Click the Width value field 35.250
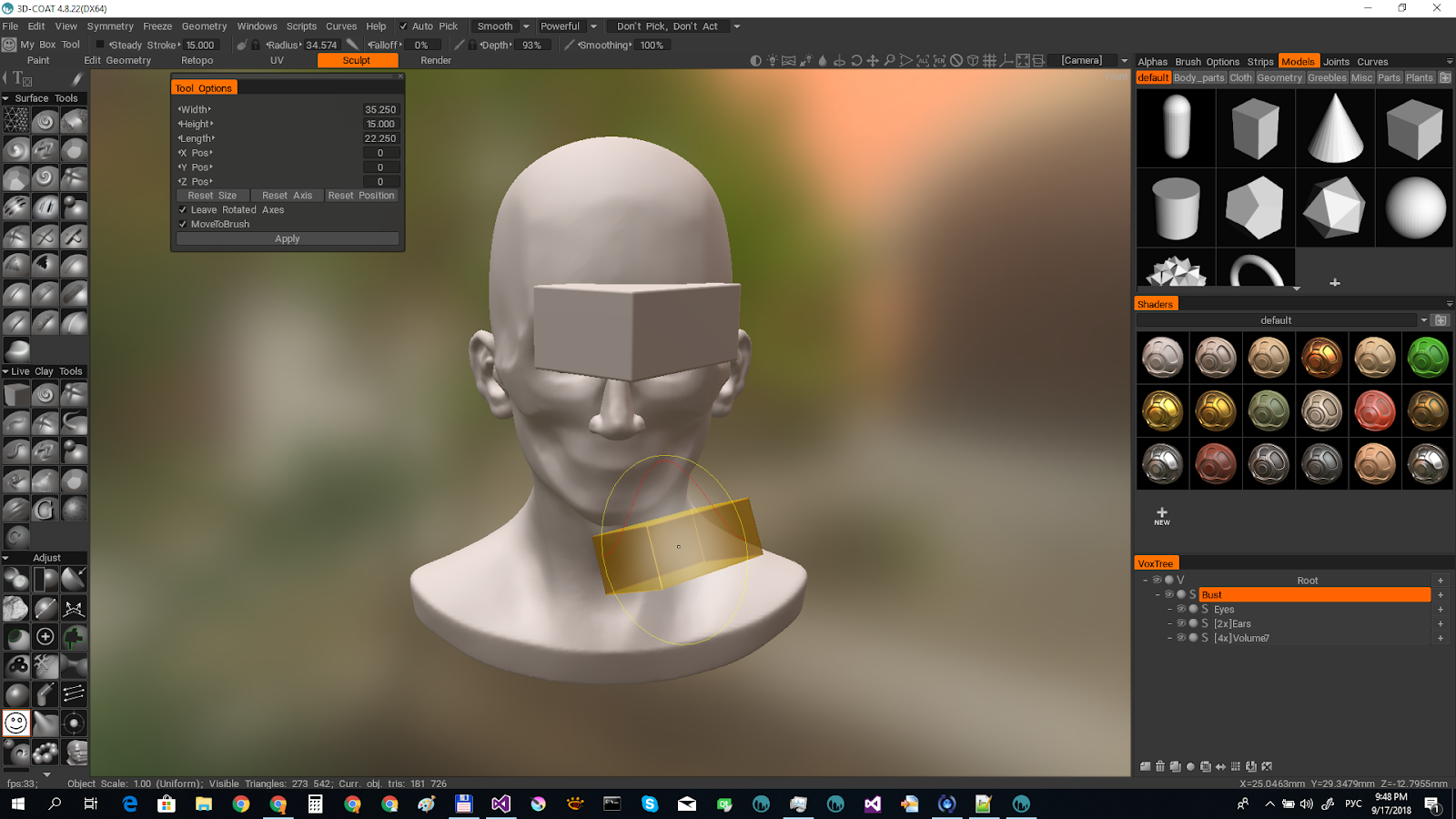The height and width of the screenshot is (819, 1456). click(x=380, y=109)
